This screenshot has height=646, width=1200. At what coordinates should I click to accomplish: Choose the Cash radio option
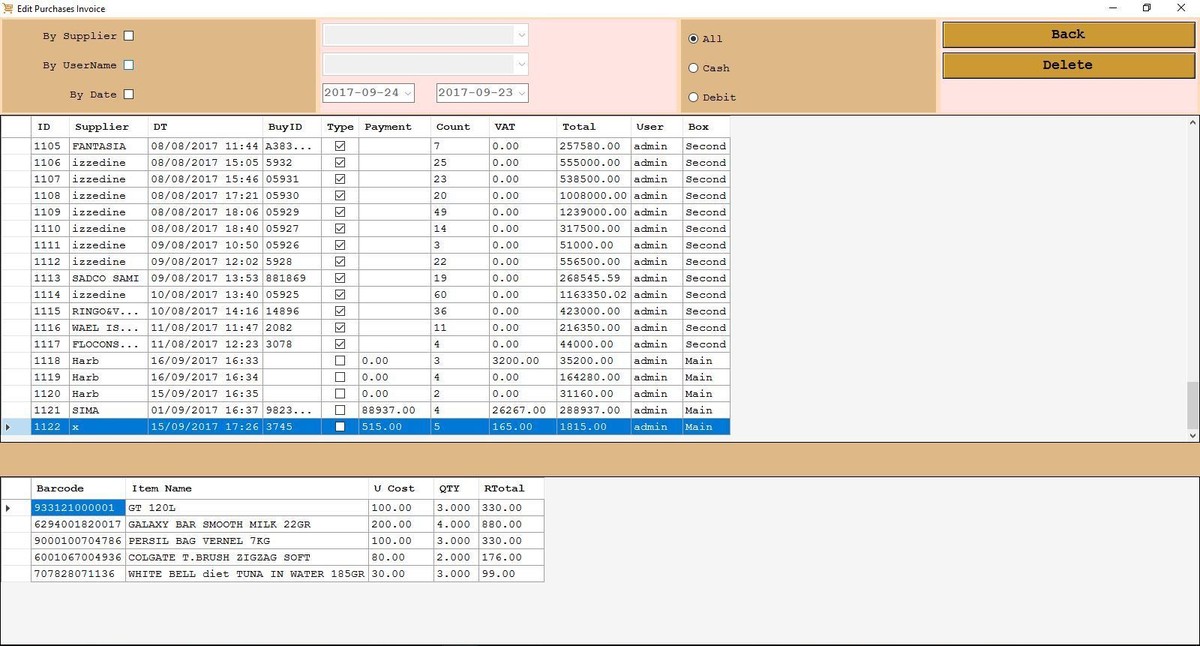coord(694,68)
